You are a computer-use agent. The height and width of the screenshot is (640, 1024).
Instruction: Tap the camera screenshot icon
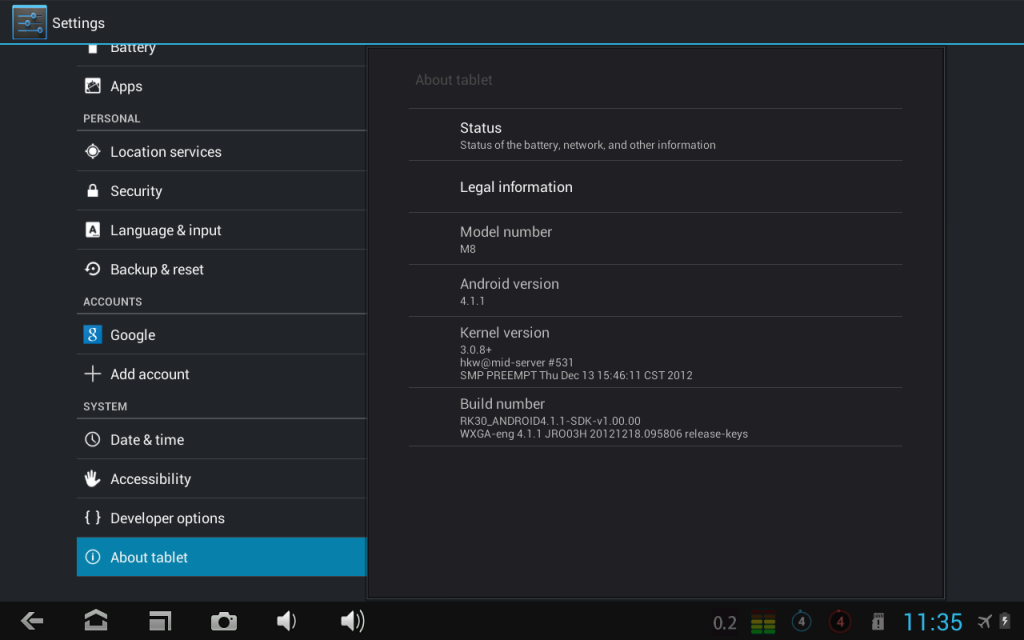[224, 621]
